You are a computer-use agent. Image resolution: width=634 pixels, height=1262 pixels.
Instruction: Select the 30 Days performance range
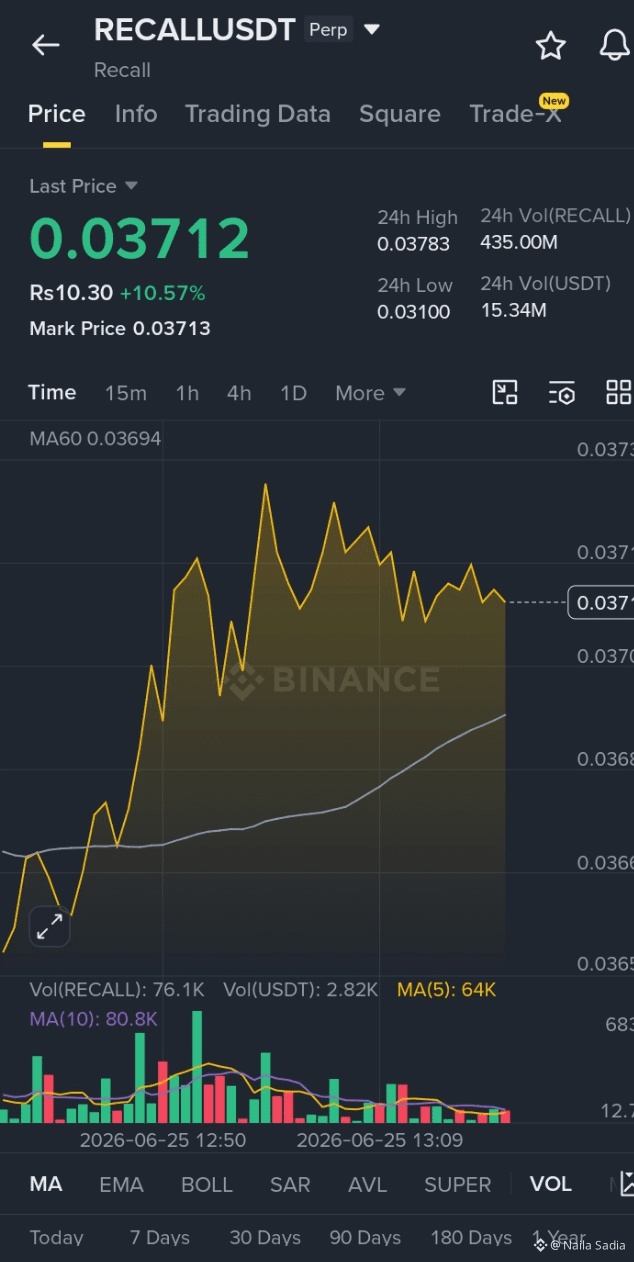265,1238
